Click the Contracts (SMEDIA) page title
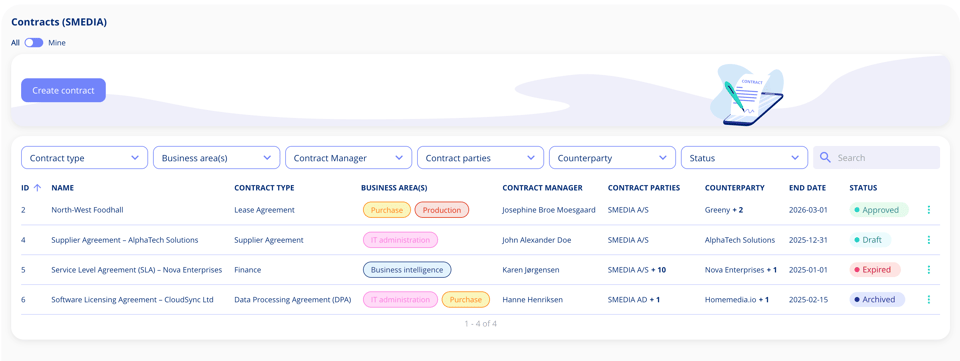The height and width of the screenshot is (361, 960). click(59, 22)
